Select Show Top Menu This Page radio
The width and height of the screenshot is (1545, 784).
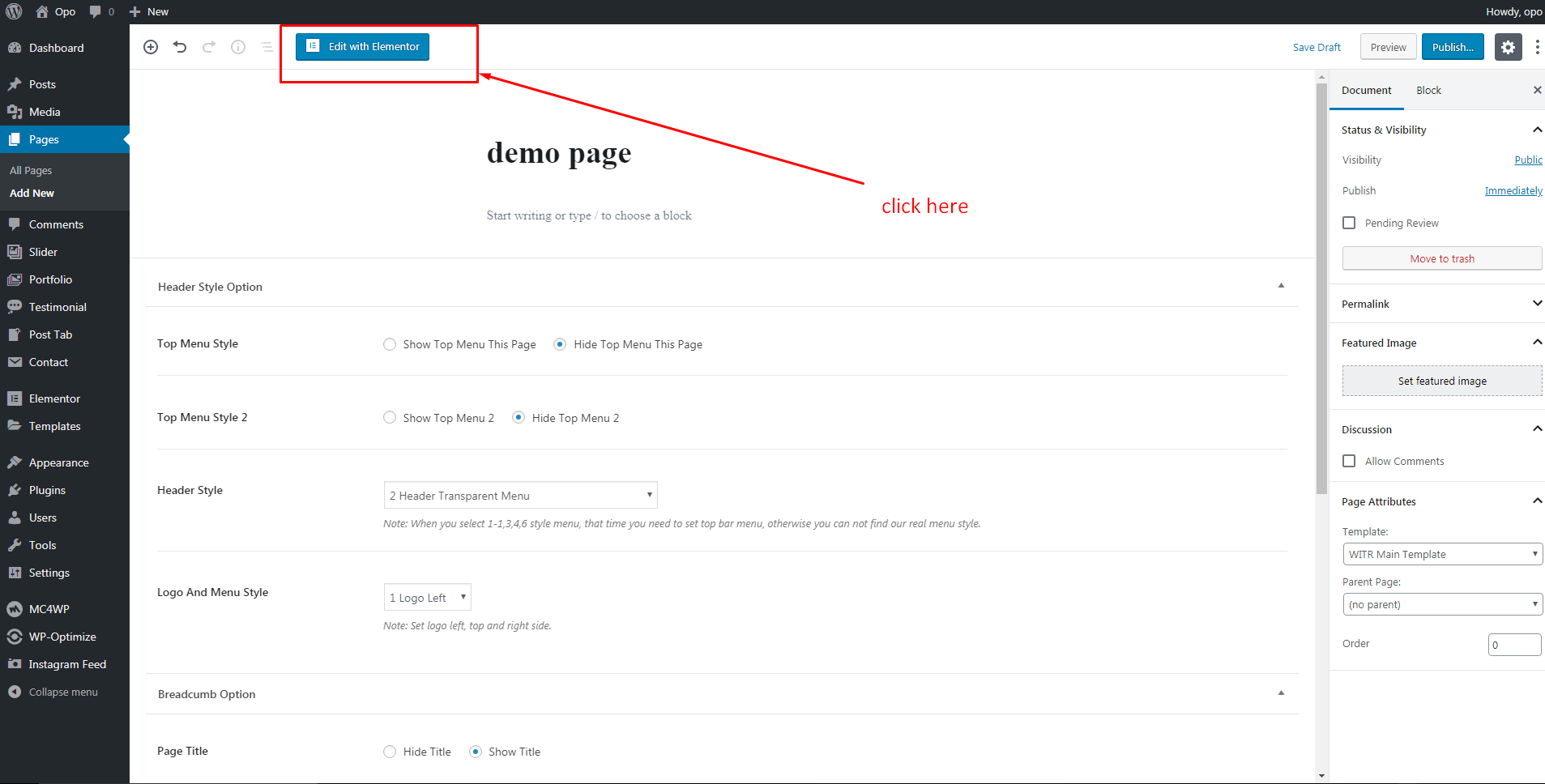click(390, 344)
